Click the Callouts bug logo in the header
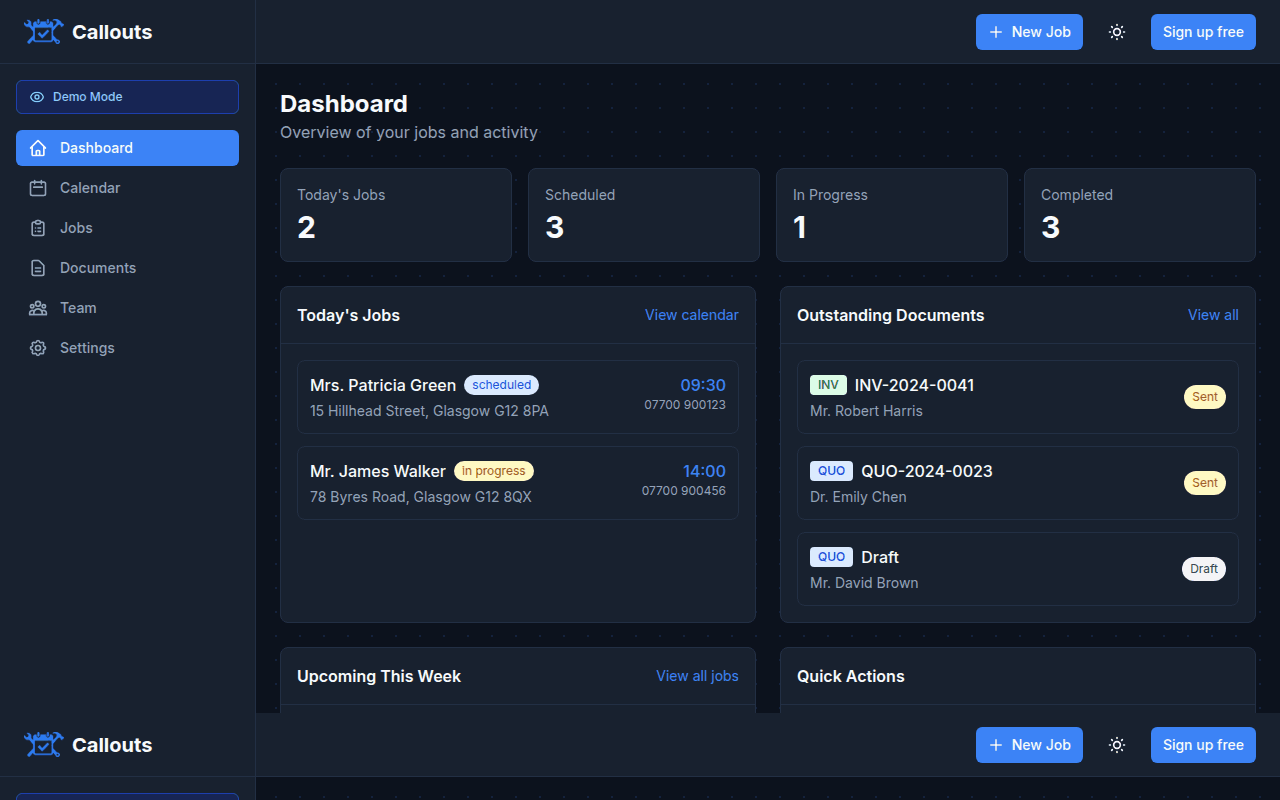Image resolution: width=1280 pixels, height=800 pixels. pyautogui.click(x=43, y=31)
